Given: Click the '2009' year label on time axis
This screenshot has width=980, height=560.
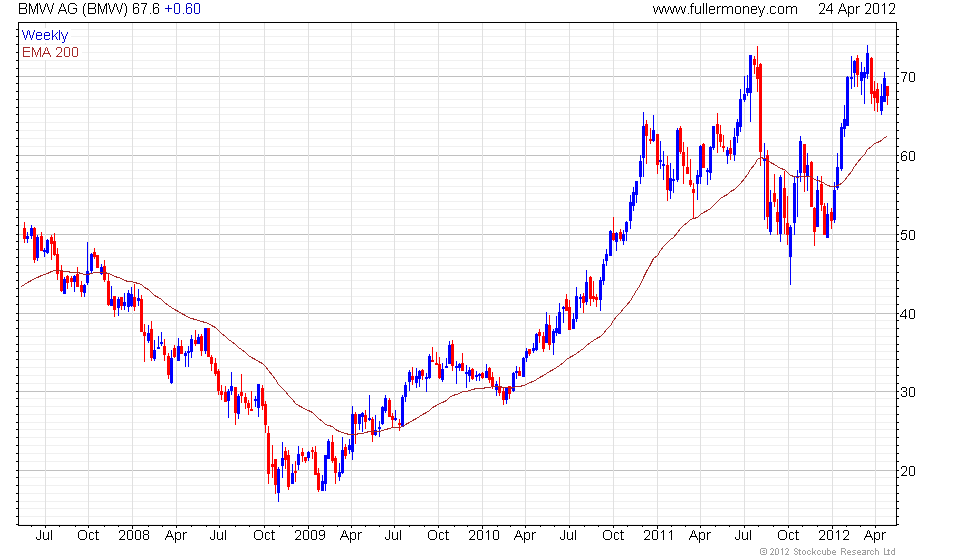Looking at the screenshot, I should pyautogui.click(x=310, y=536).
